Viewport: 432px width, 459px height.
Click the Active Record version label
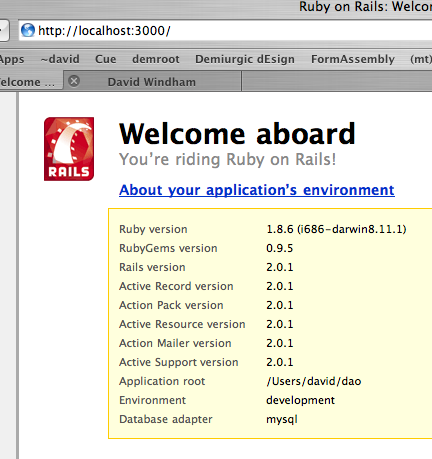click(x=176, y=286)
